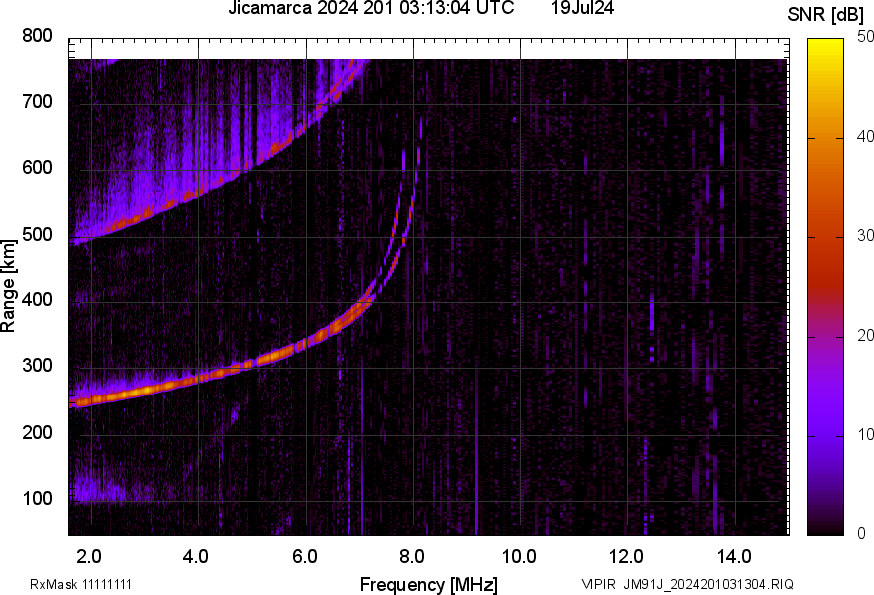
Task: Click the range tick label '700'
Action: pyautogui.click(x=37, y=101)
